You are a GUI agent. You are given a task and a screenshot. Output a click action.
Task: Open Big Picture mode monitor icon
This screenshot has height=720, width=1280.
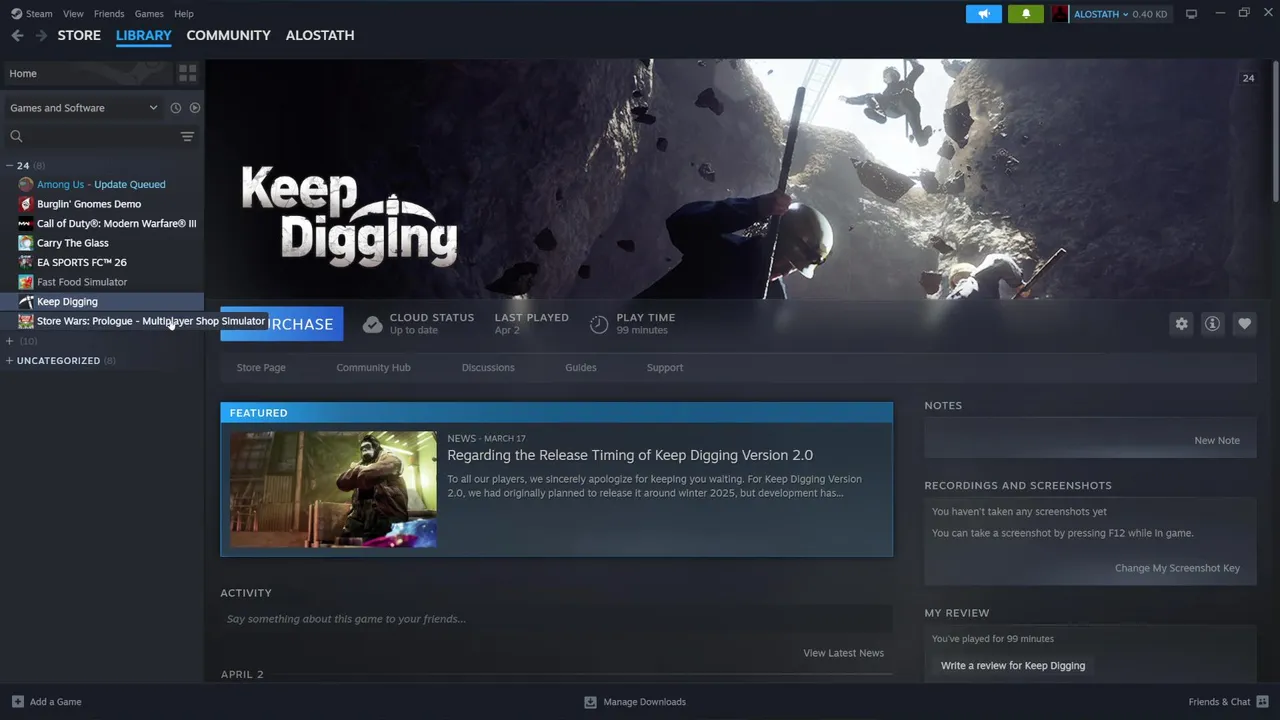pyautogui.click(x=1191, y=14)
